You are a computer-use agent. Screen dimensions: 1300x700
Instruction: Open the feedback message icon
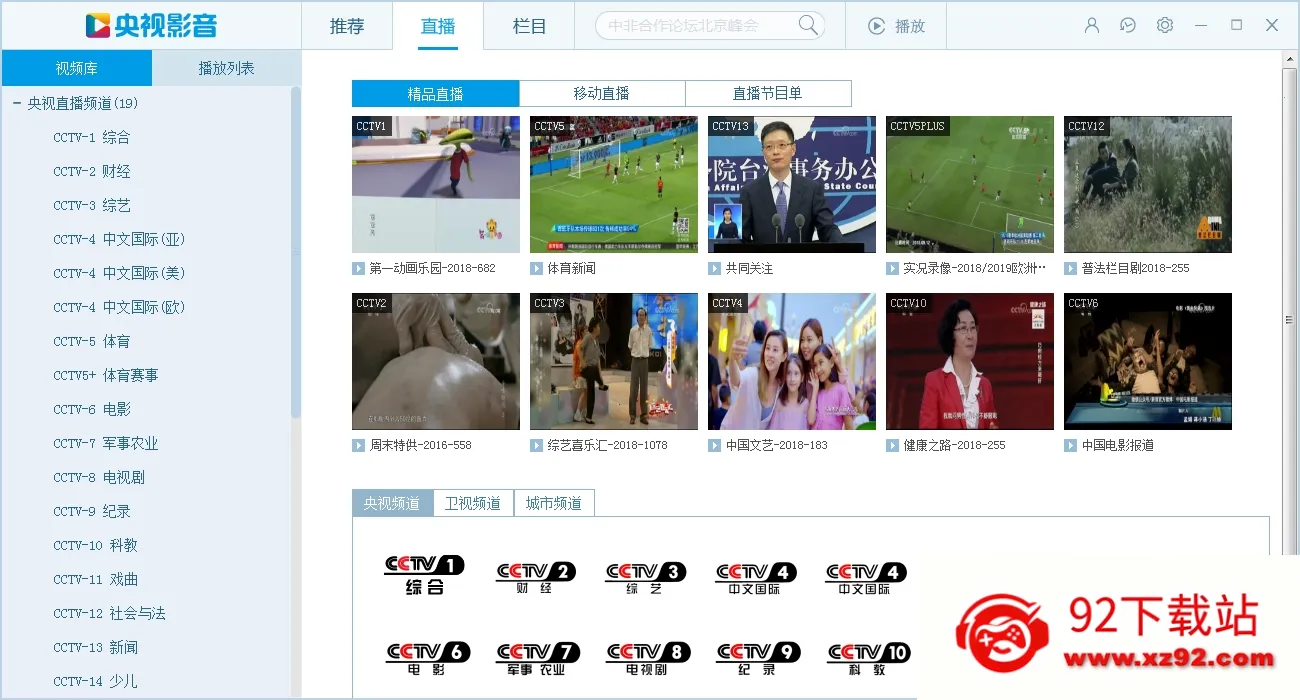(x=1128, y=26)
